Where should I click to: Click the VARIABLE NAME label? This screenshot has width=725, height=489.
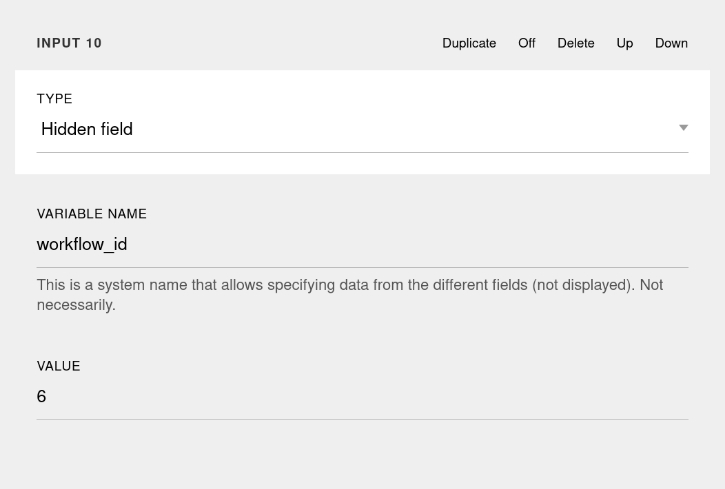click(x=92, y=214)
